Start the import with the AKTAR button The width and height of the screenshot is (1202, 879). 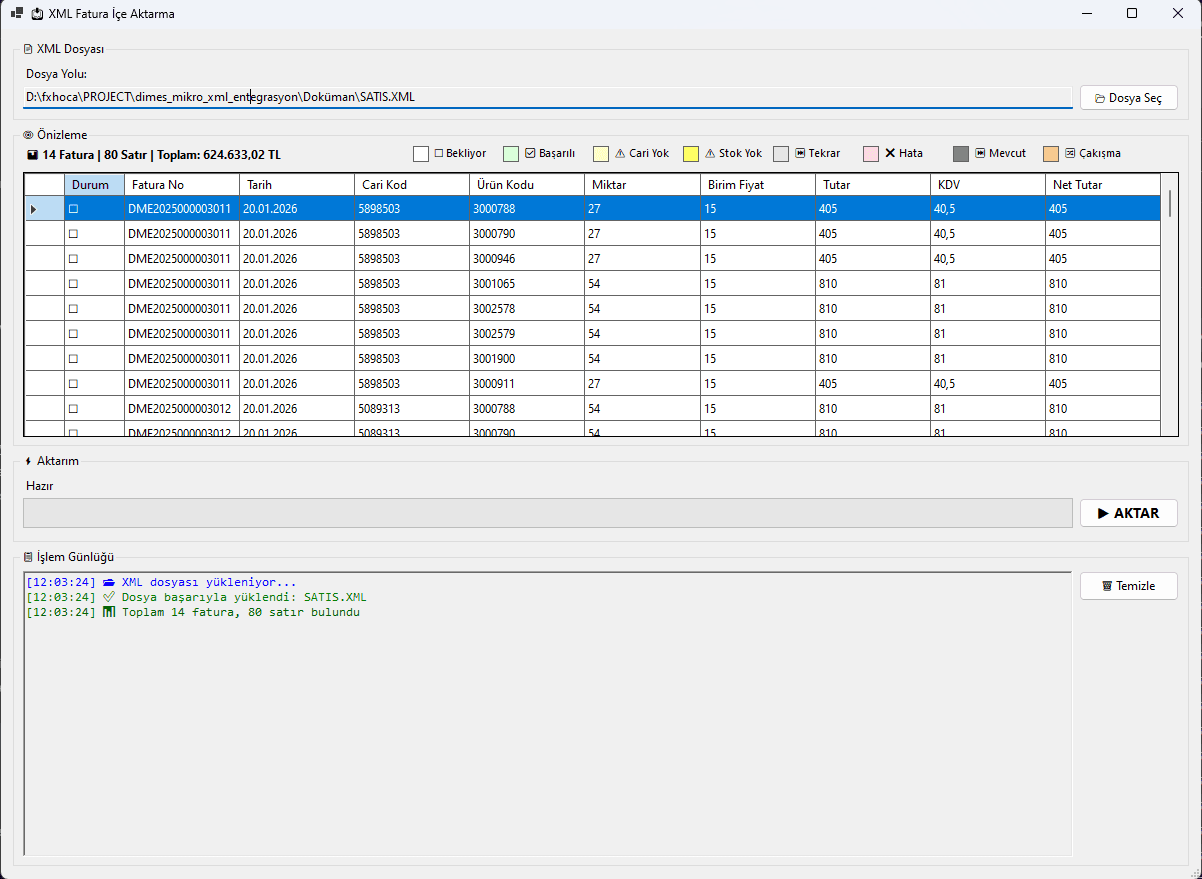(x=1128, y=513)
